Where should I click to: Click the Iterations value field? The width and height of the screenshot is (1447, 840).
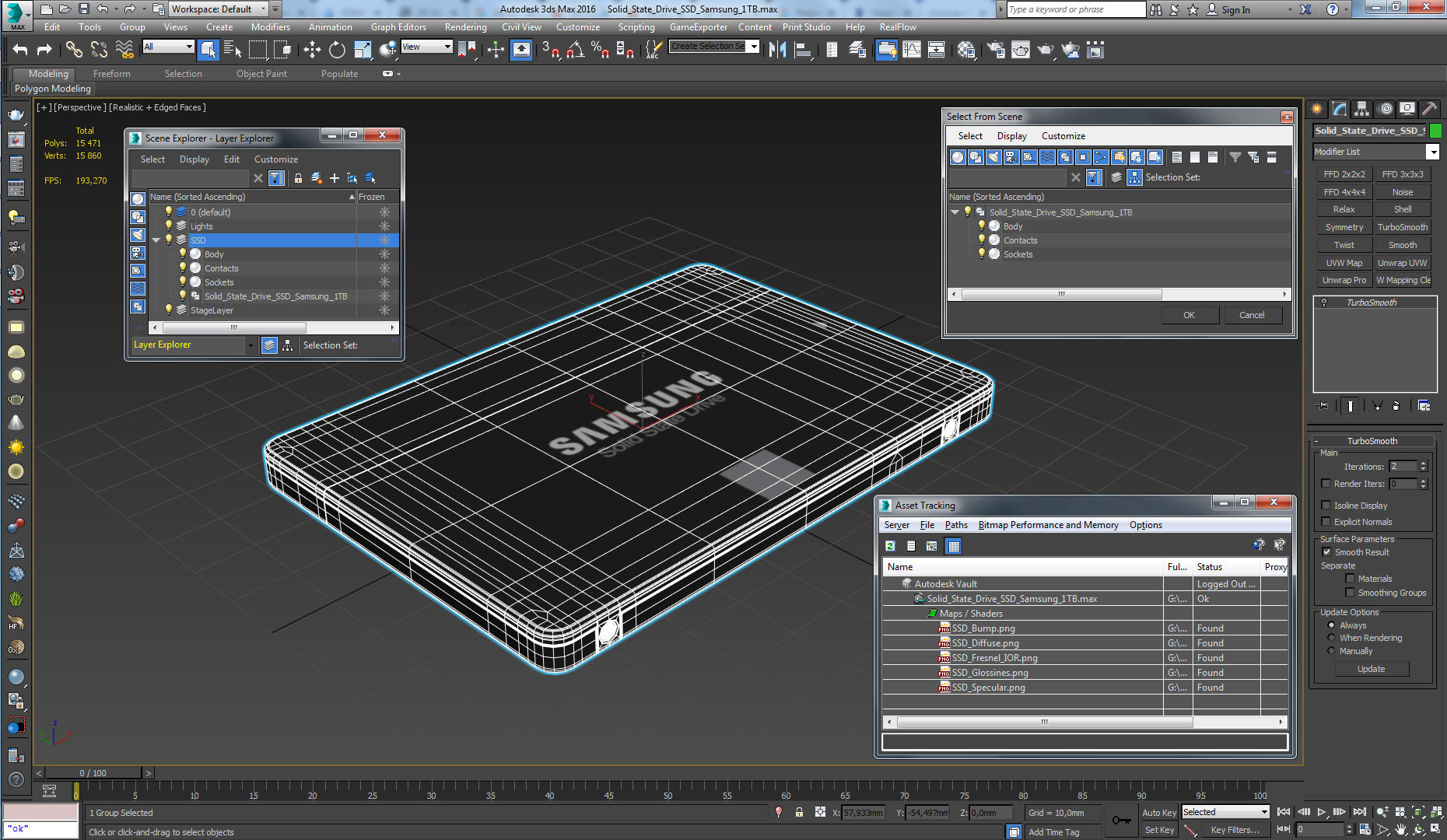(x=1403, y=467)
